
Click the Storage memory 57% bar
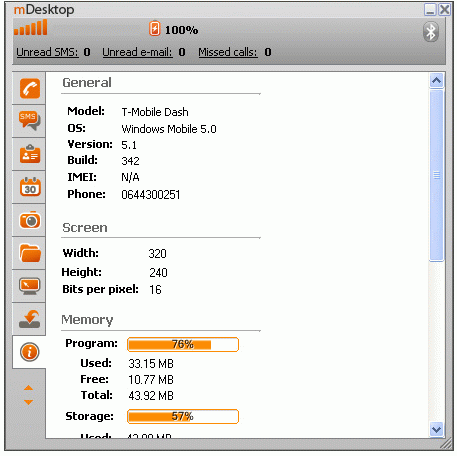pyautogui.click(x=183, y=416)
